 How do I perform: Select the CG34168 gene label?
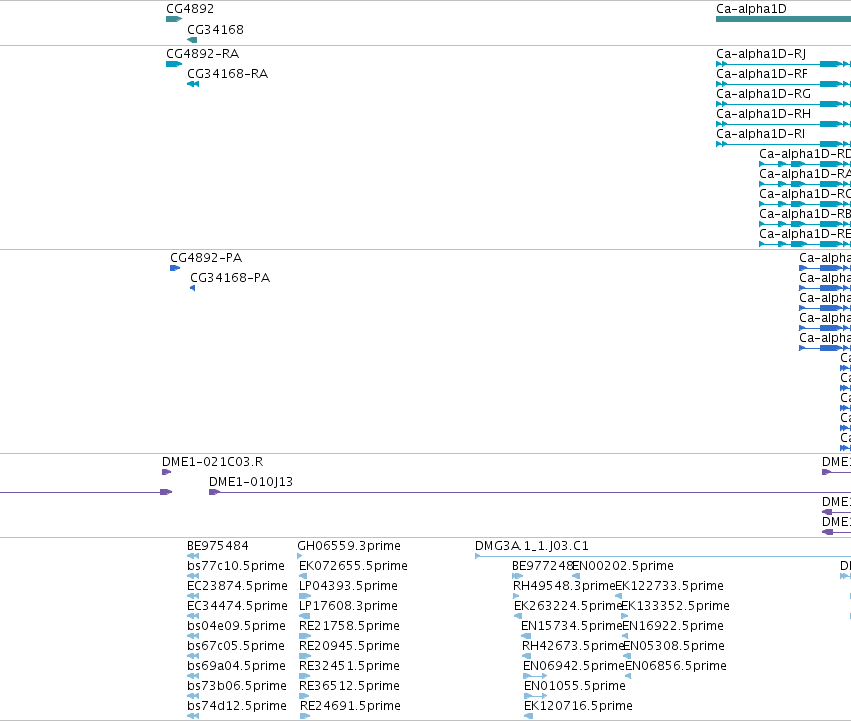(x=215, y=29)
